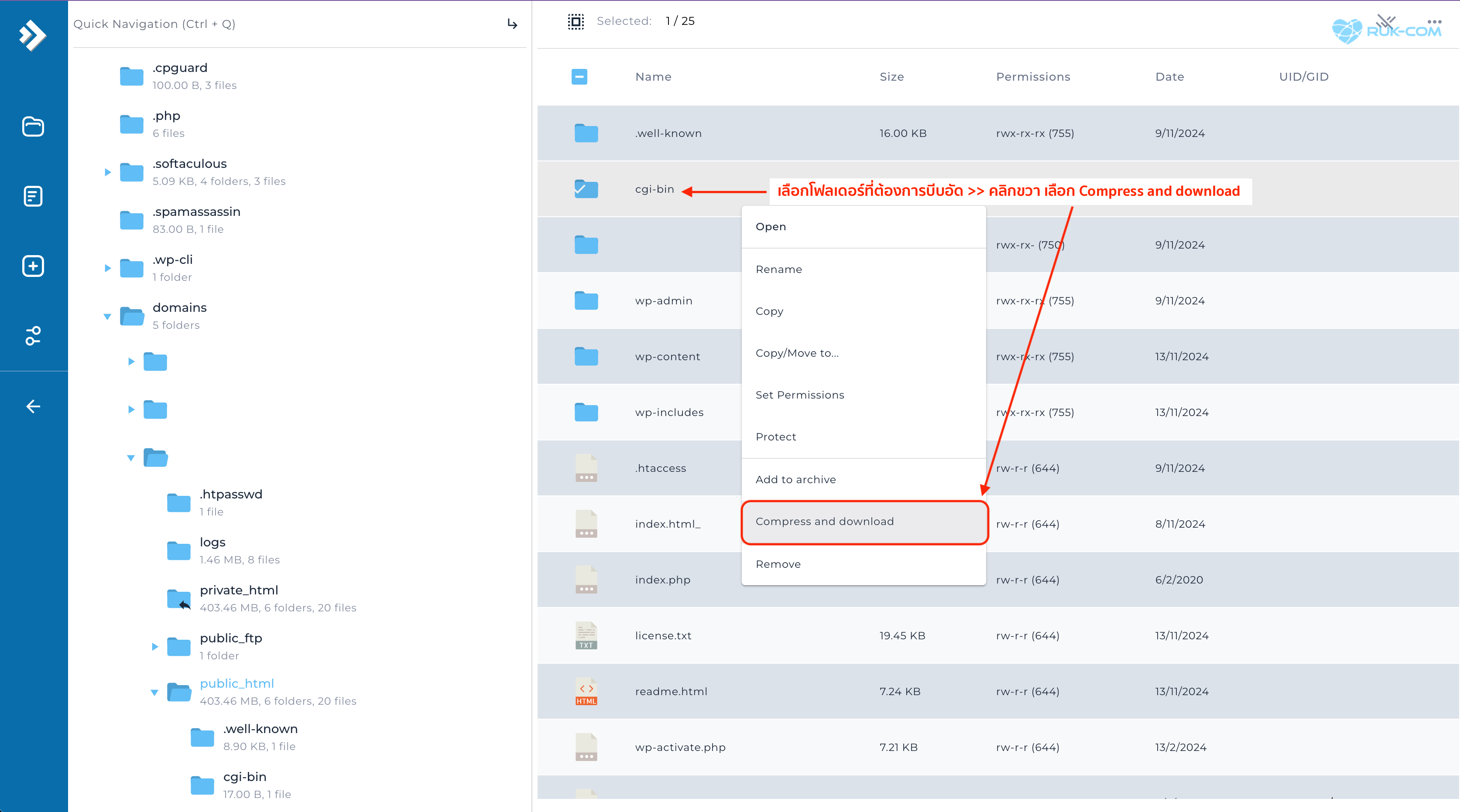Sort by the Permissions column header
The image size is (1460, 812).
pyautogui.click(x=1033, y=76)
